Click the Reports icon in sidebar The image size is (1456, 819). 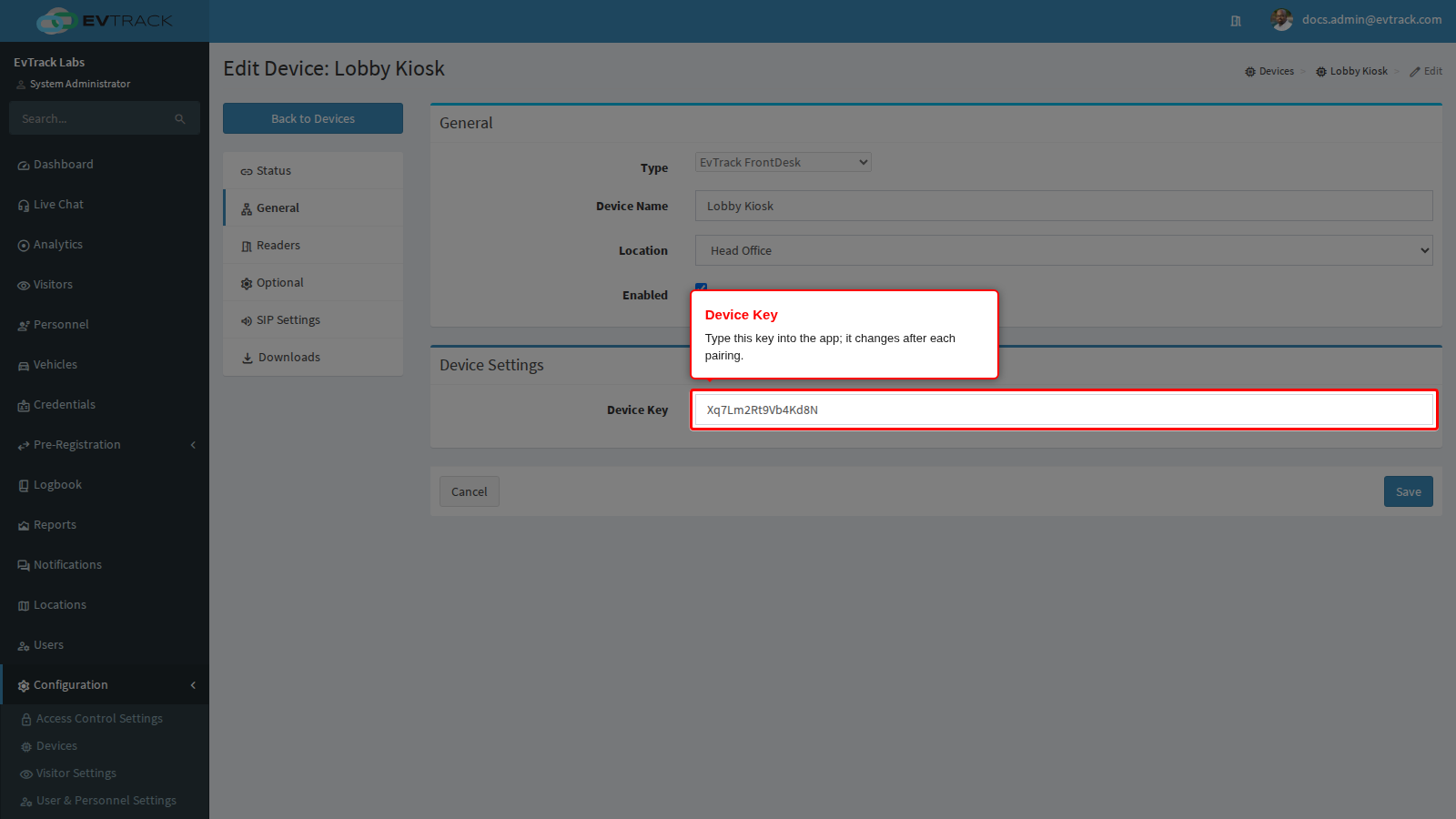[x=24, y=526]
